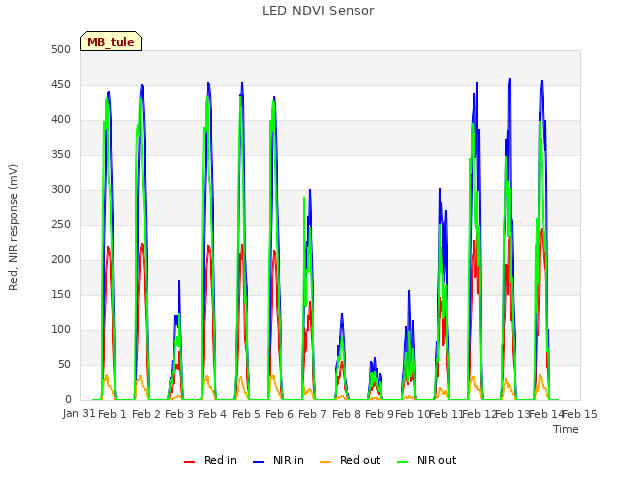Click the Feb 5 x-axis tick label
Screen dimensions: 640x480
246,414
